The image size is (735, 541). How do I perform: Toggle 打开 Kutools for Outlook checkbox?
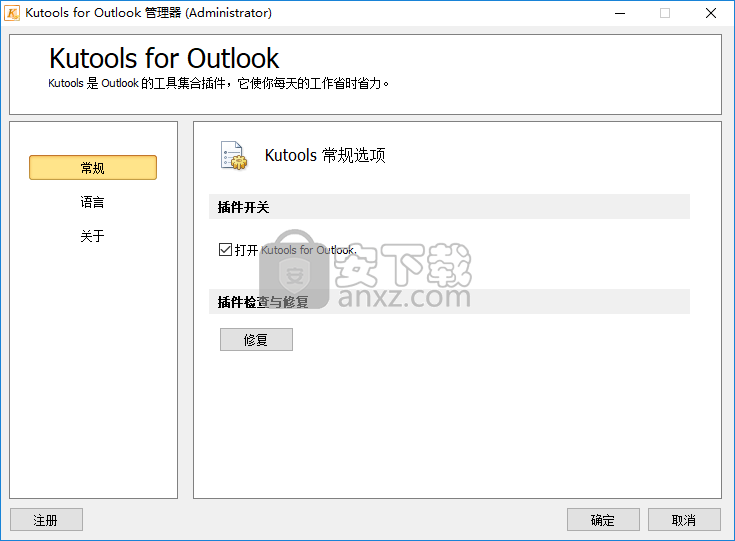click(x=225, y=249)
